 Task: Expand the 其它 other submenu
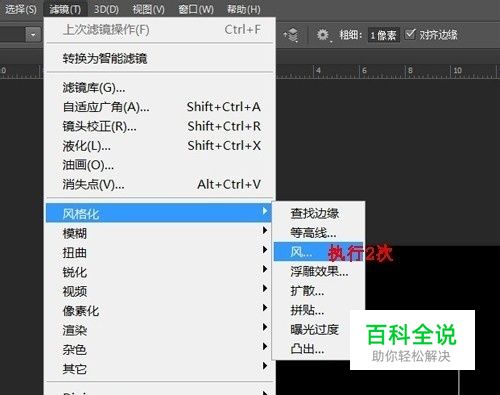click(160, 368)
